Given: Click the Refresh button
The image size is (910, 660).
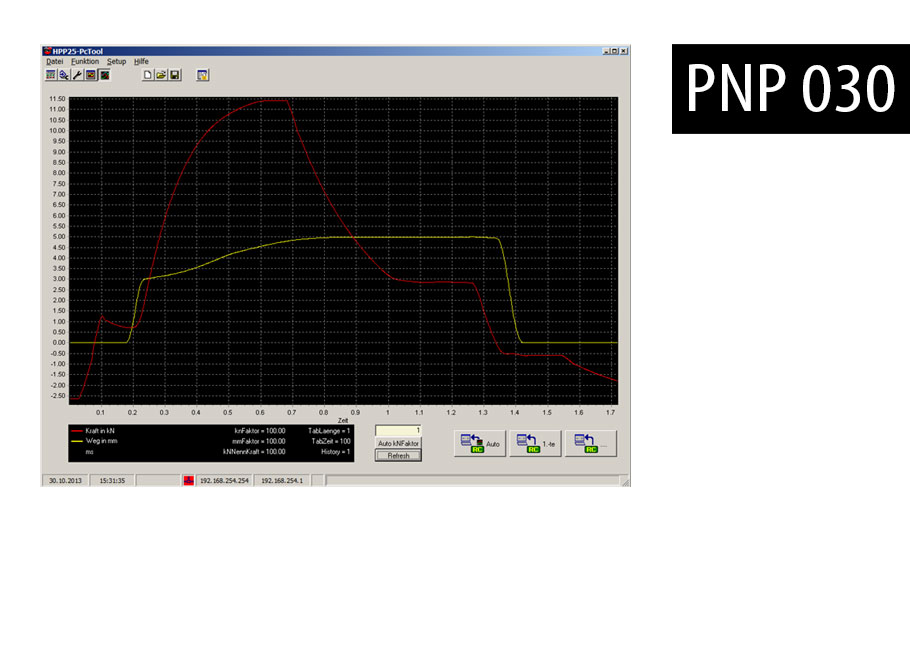Looking at the screenshot, I should pos(398,456).
